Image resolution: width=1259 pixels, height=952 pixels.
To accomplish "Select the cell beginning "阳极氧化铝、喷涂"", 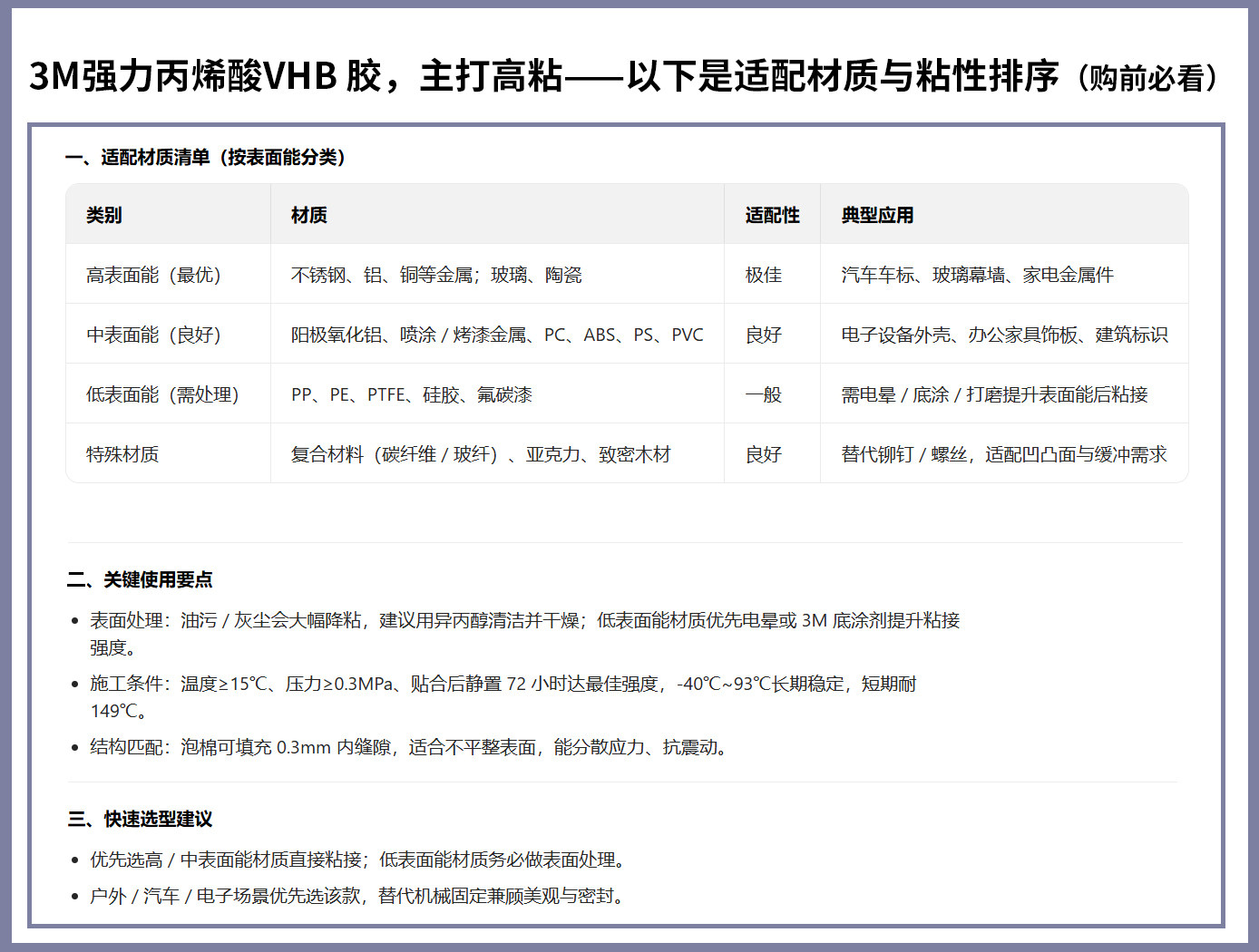I will tap(497, 335).
